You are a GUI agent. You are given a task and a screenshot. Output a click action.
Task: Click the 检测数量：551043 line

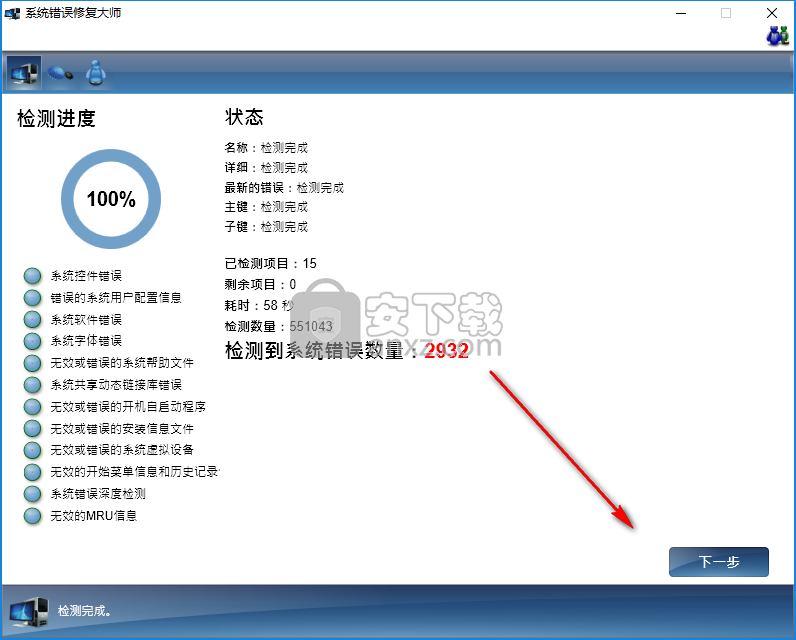[279, 326]
